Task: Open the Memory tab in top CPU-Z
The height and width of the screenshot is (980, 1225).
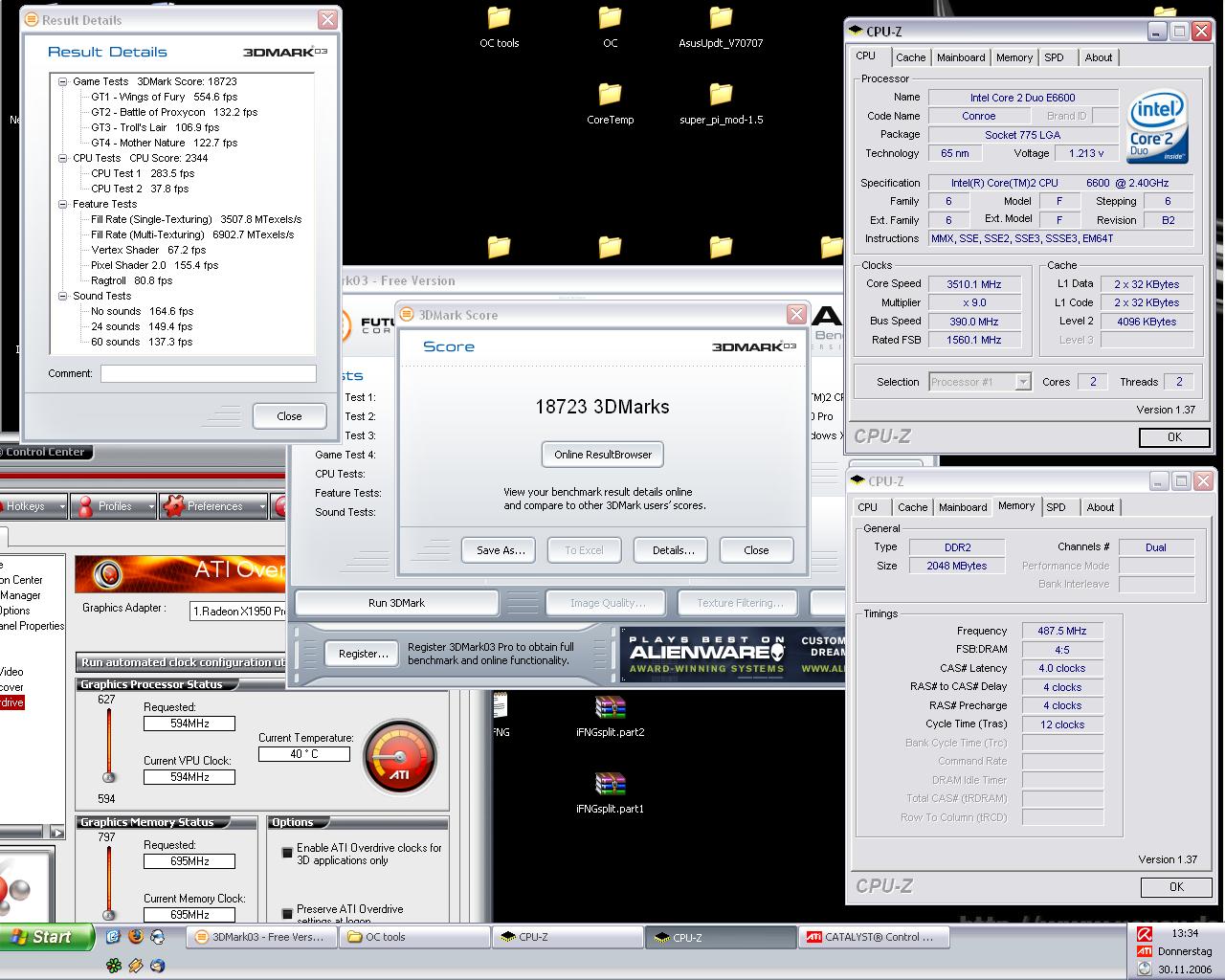Action: point(1013,57)
